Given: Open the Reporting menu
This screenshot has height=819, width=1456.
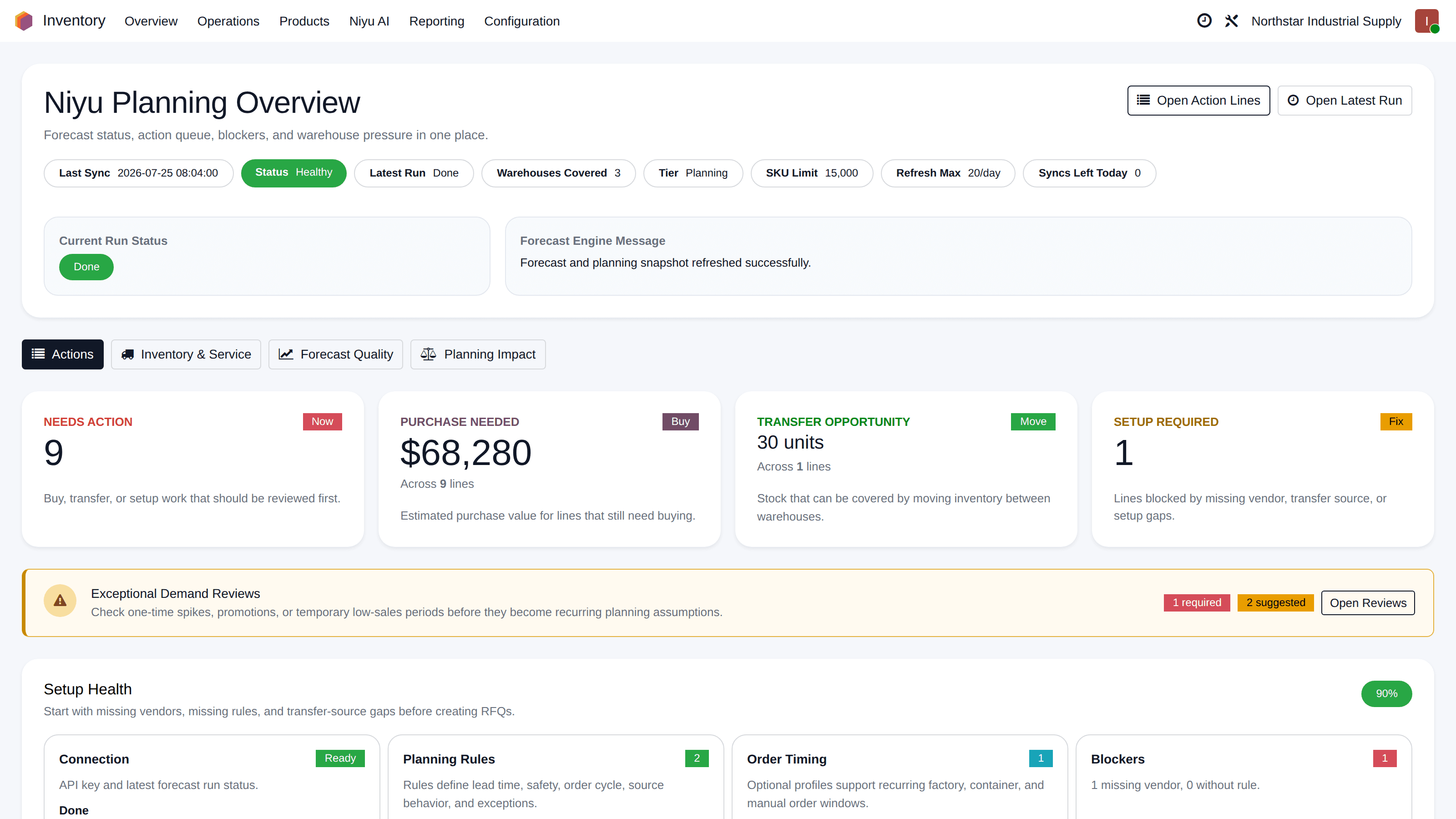Looking at the screenshot, I should click(436, 21).
